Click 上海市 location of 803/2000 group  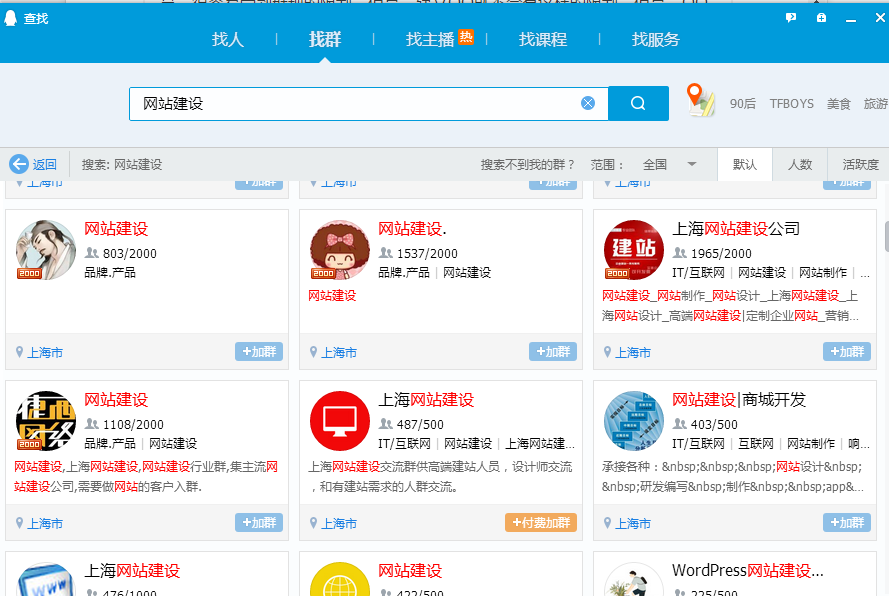pyautogui.click(x=45, y=353)
